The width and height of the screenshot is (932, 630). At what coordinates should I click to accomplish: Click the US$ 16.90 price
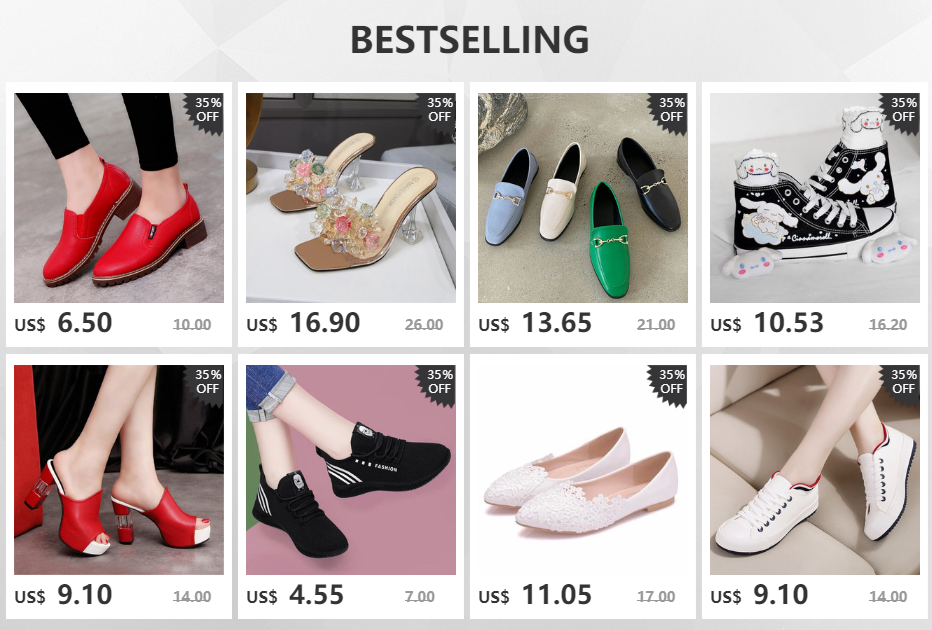(303, 323)
